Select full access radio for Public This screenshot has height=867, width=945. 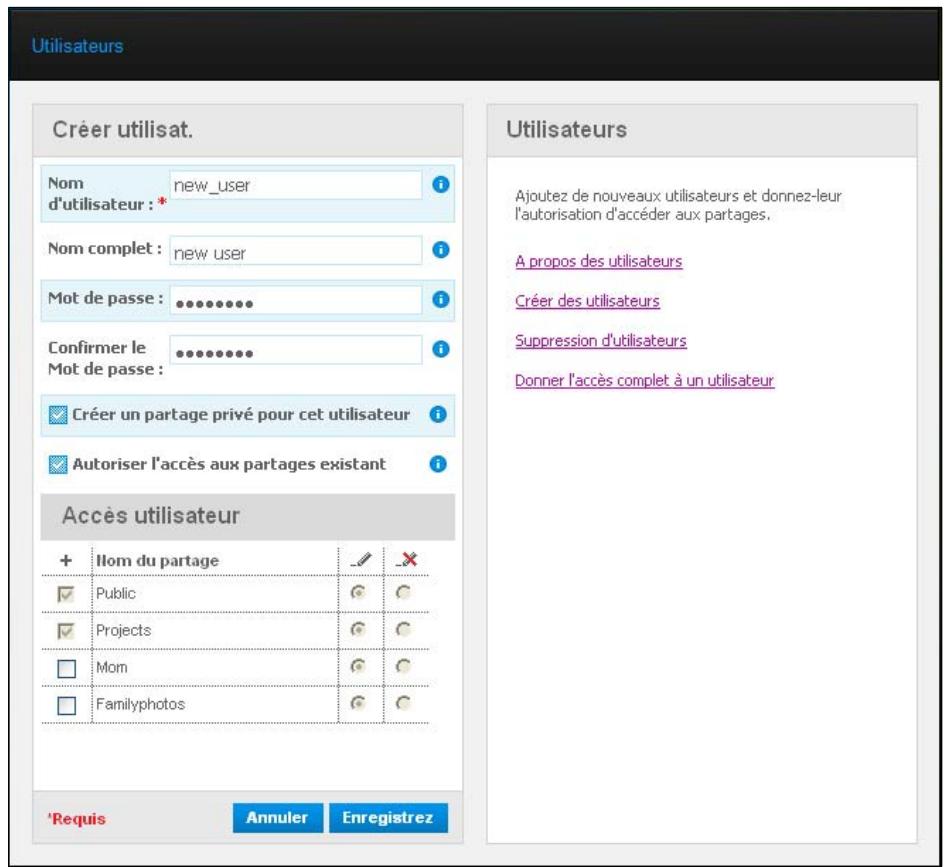pyautogui.click(x=359, y=592)
